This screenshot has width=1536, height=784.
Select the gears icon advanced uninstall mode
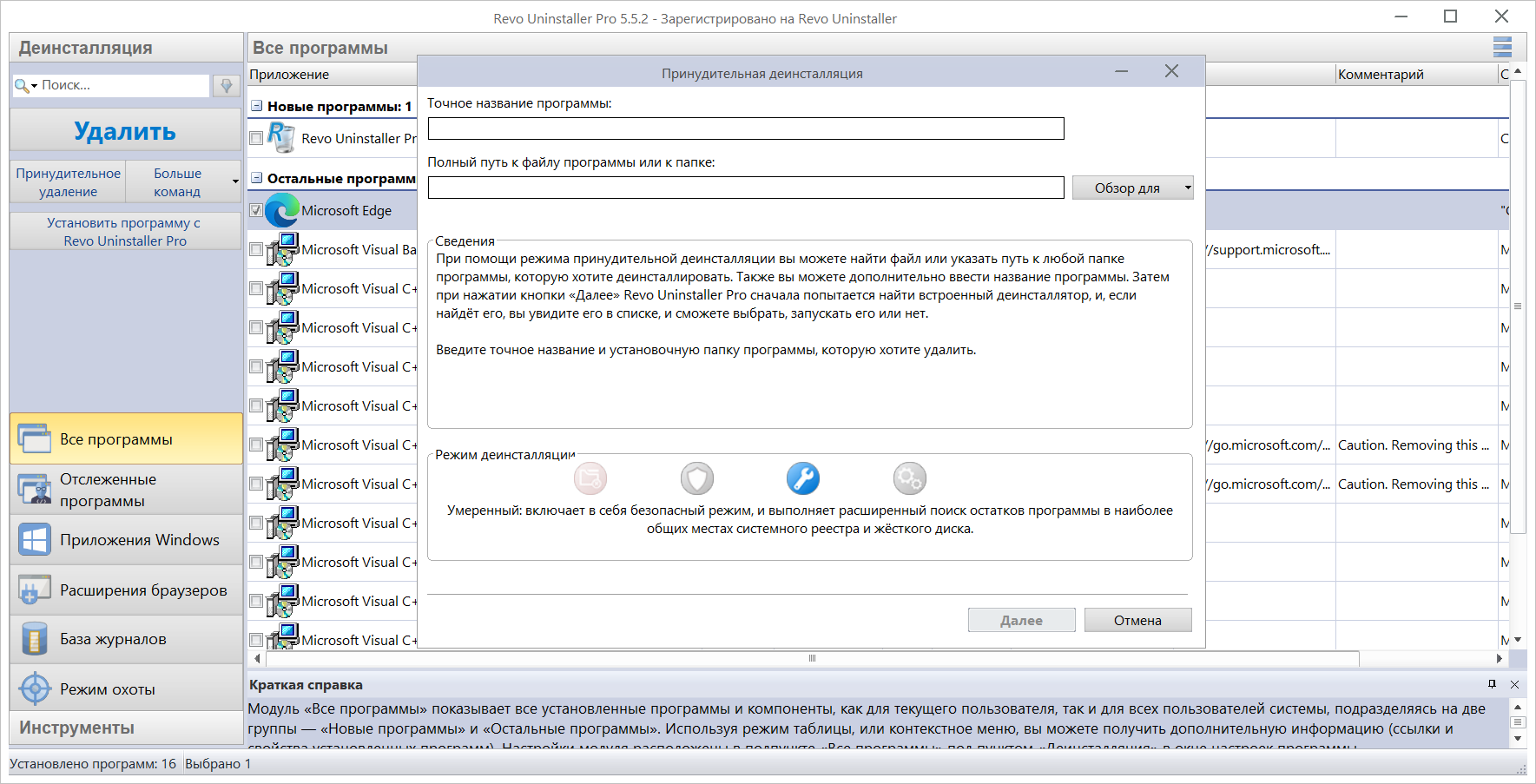coord(910,478)
